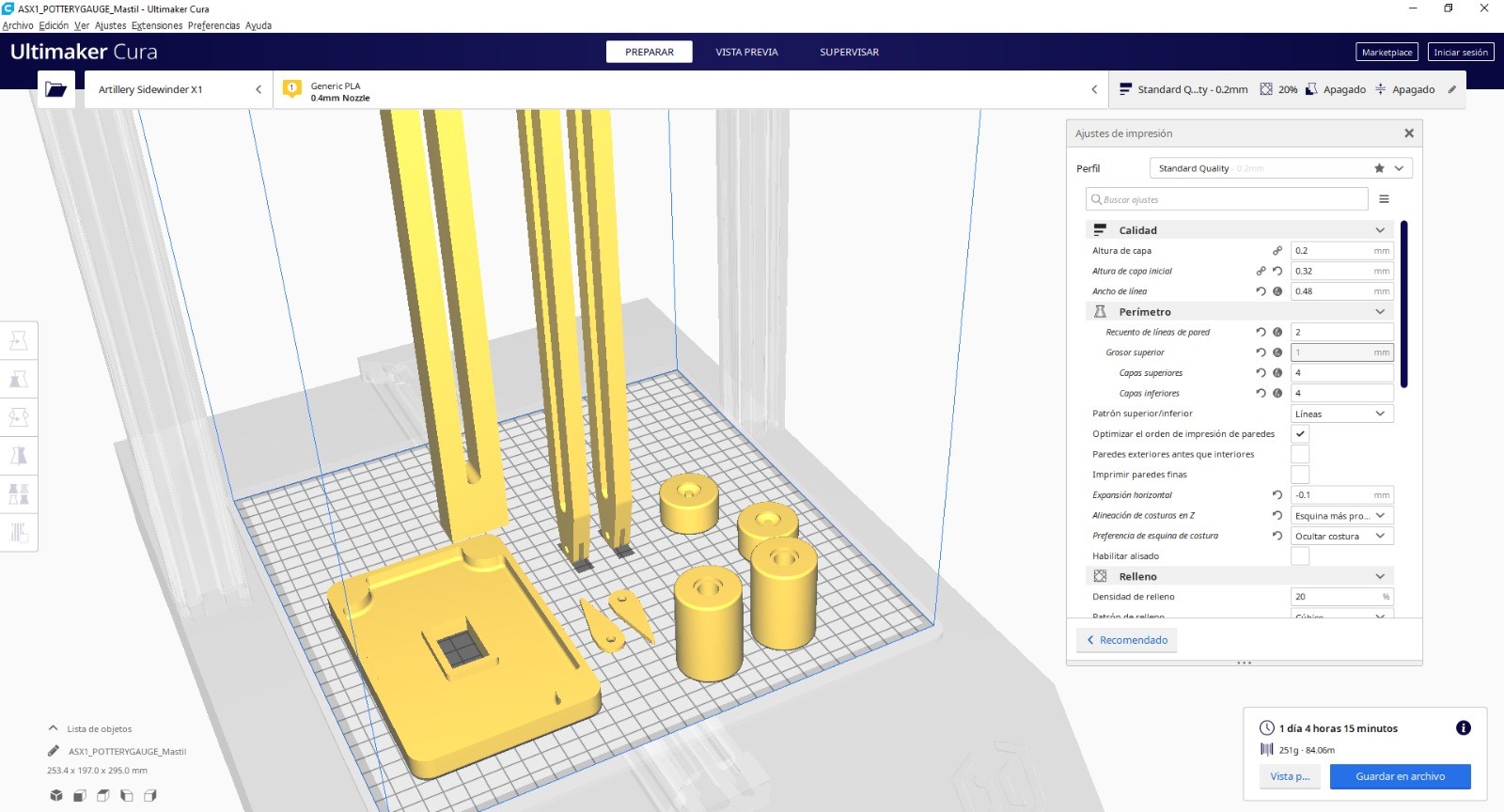This screenshot has height=812, width=1504.
Task: Reset the Ancho de línea value
Action: [x=1261, y=291]
